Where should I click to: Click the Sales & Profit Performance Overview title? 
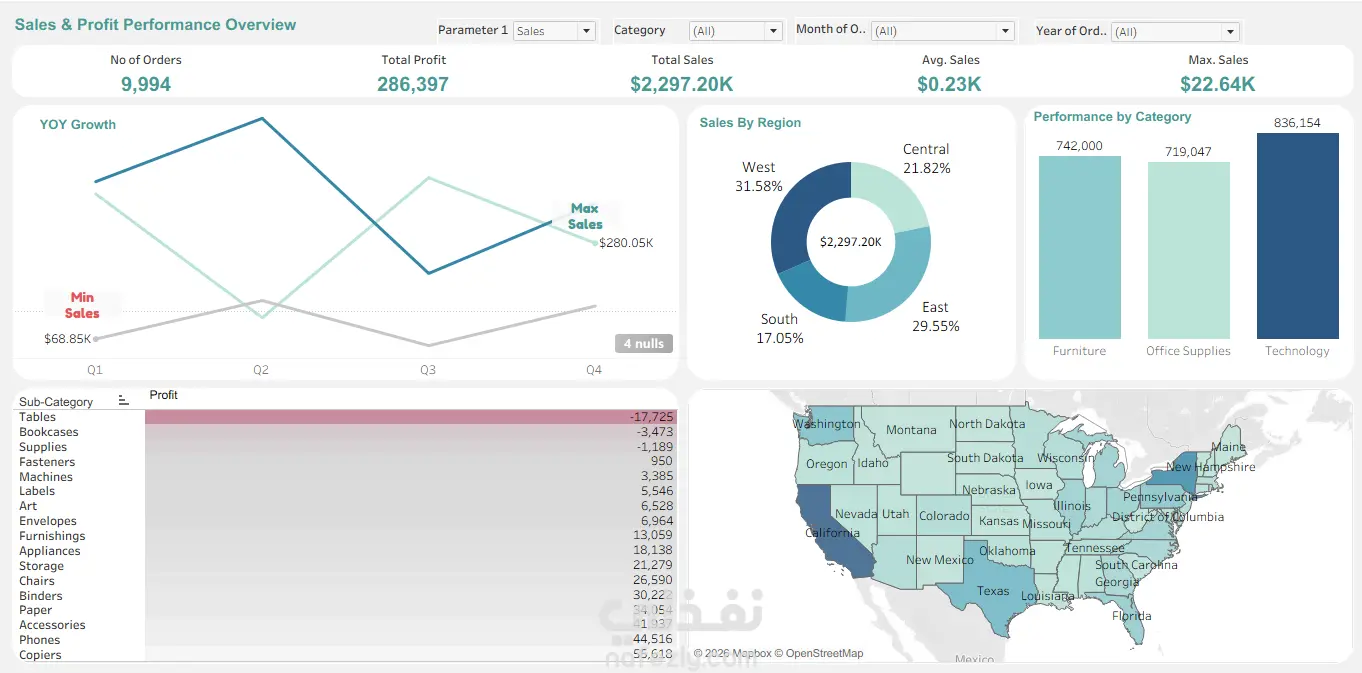155,25
